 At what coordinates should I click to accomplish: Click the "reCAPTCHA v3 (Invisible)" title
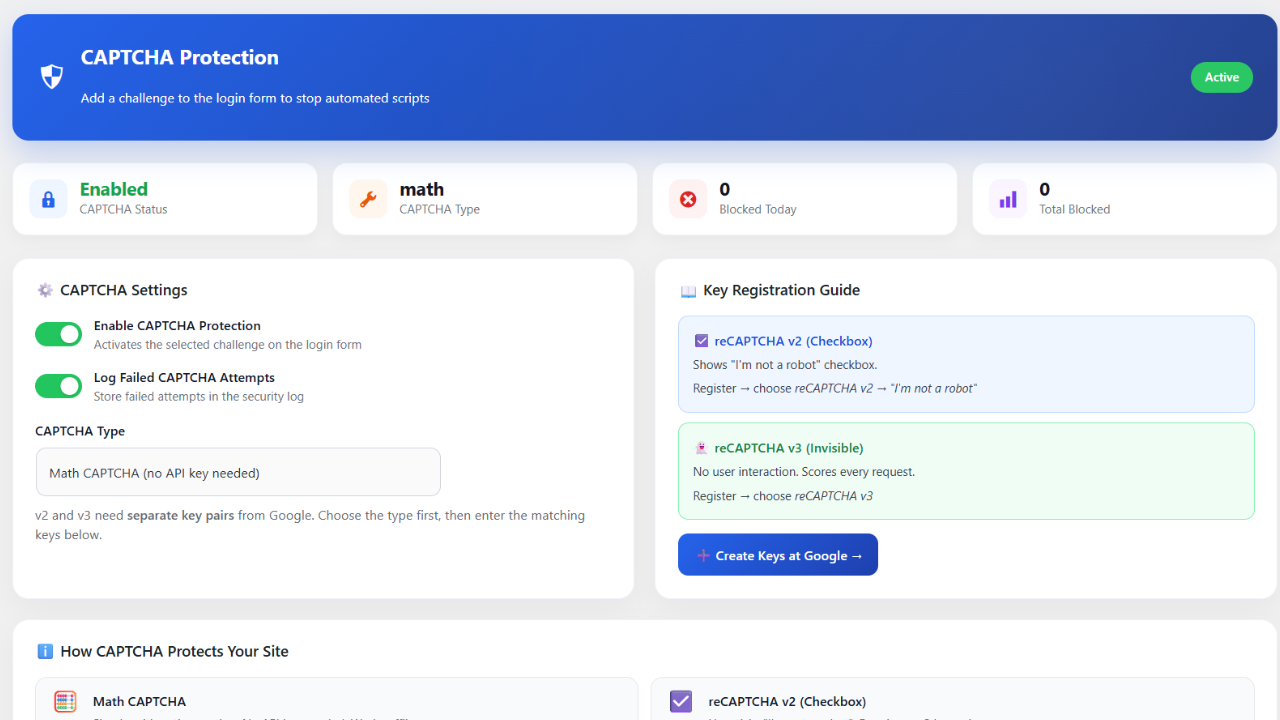tap(789, 448)
